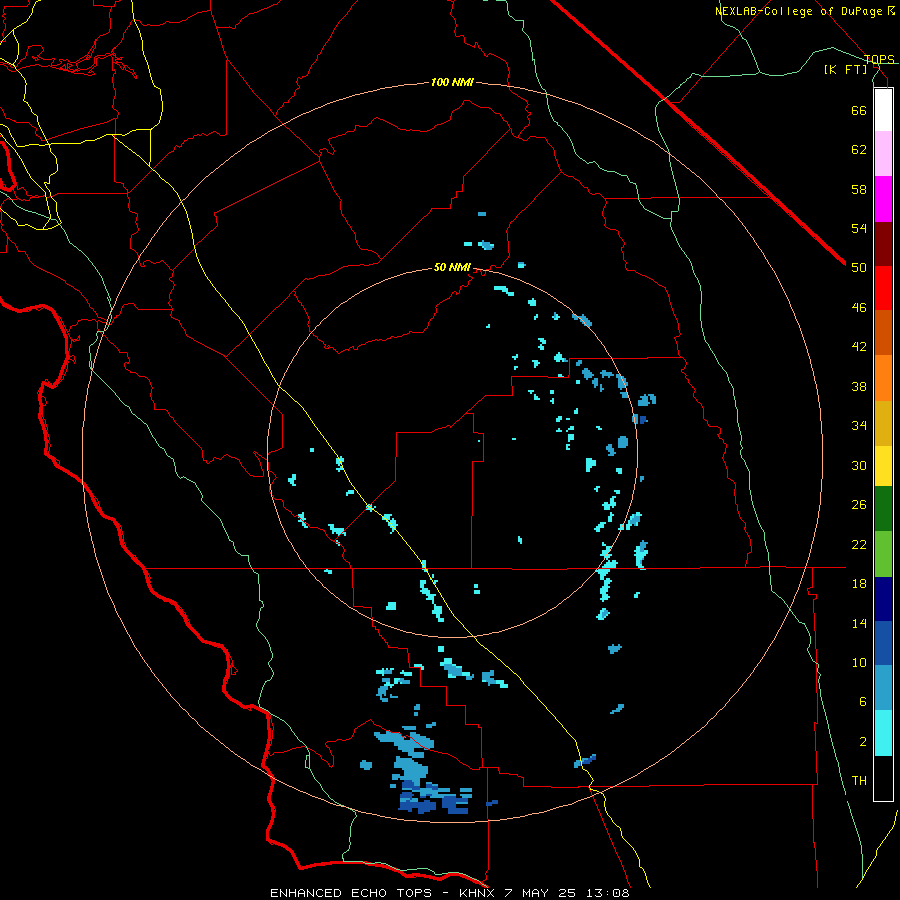Viewport: 900px width, 900px height.
Task: Click the legend value 42
Action: (859, 347)
